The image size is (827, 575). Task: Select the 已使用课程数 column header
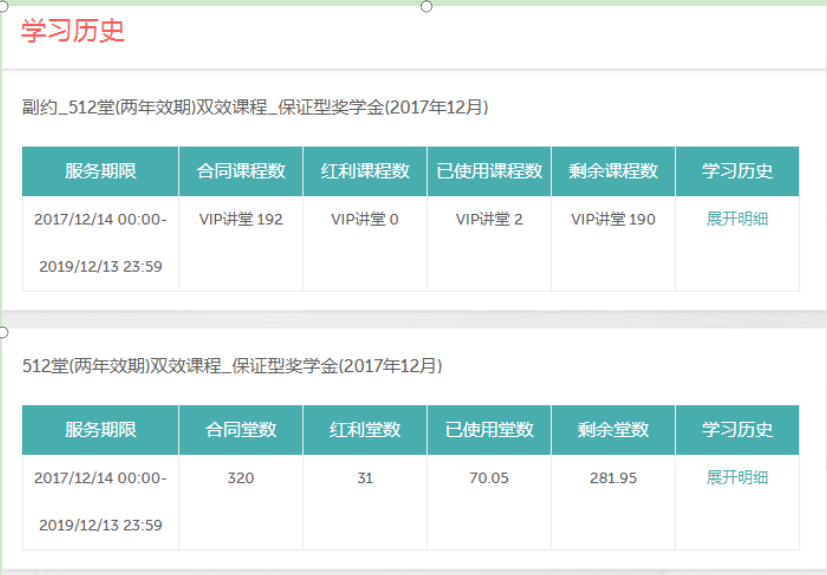(x=489, y=171)
